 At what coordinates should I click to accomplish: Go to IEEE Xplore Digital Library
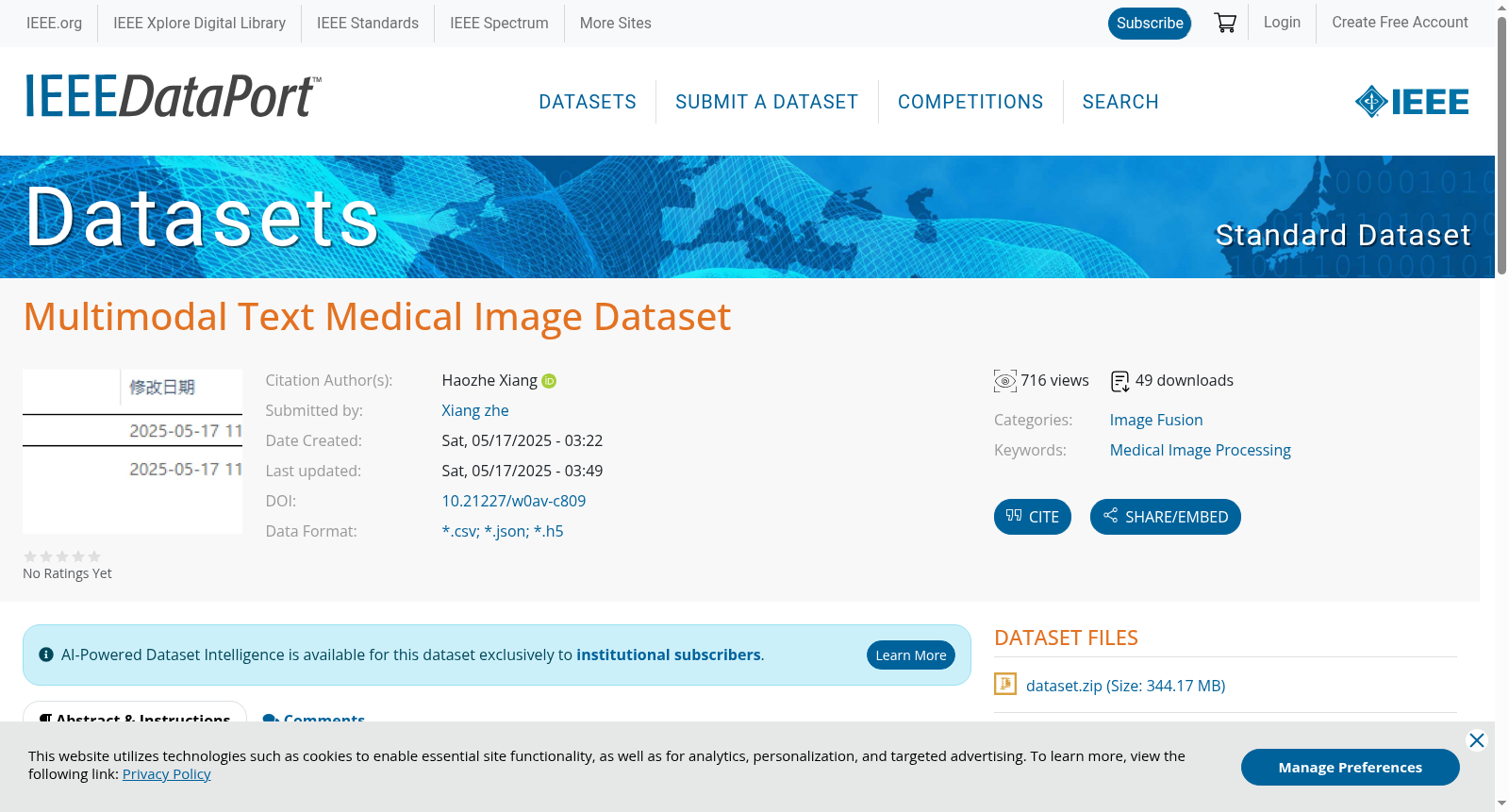coord(199,24)
